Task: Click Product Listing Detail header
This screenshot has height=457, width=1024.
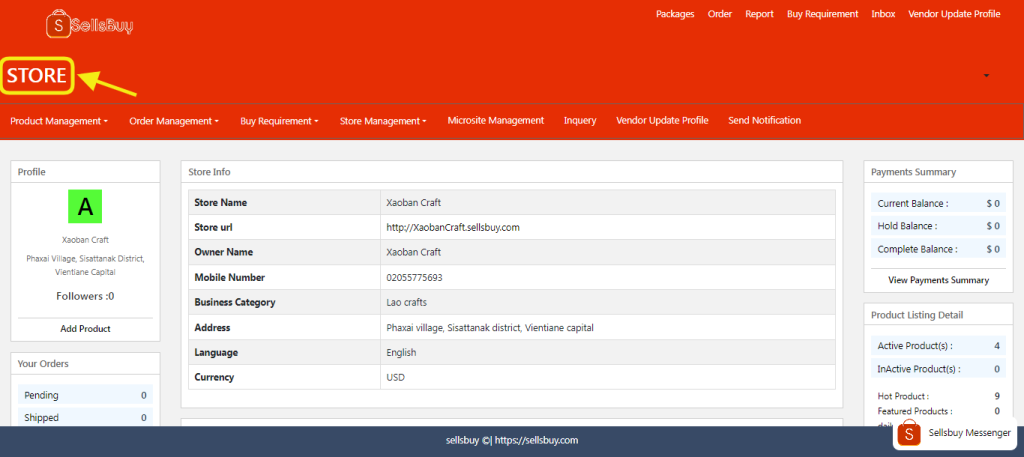Action: tap(938, 315)
